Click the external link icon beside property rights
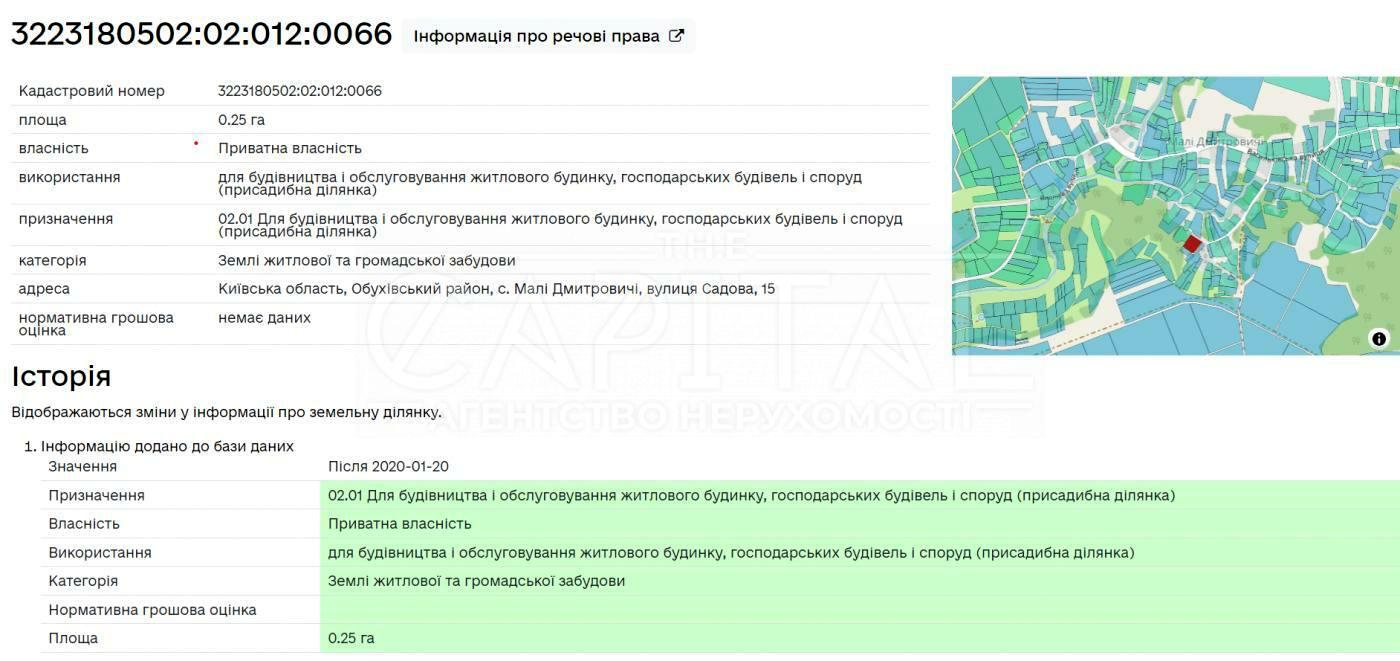 click(x=676, y=36)
